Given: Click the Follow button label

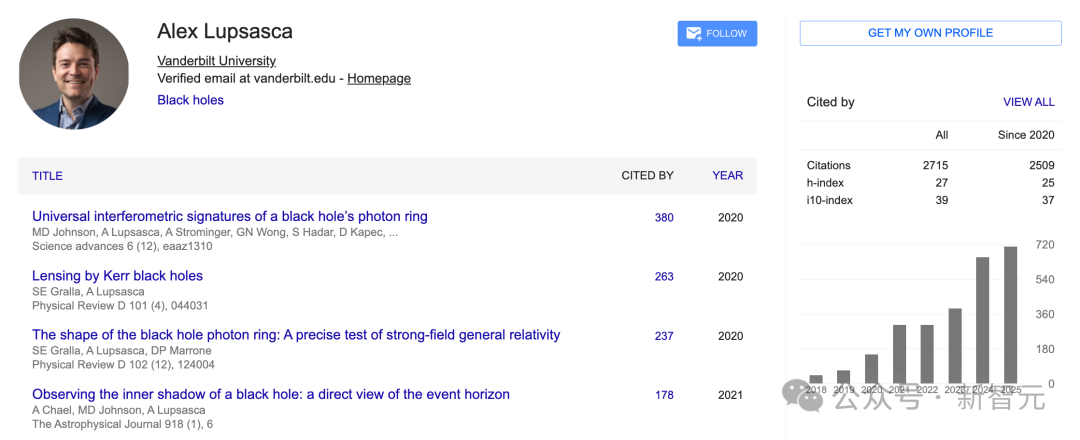Looking at the screenshot, I should (x=727, y=33).
